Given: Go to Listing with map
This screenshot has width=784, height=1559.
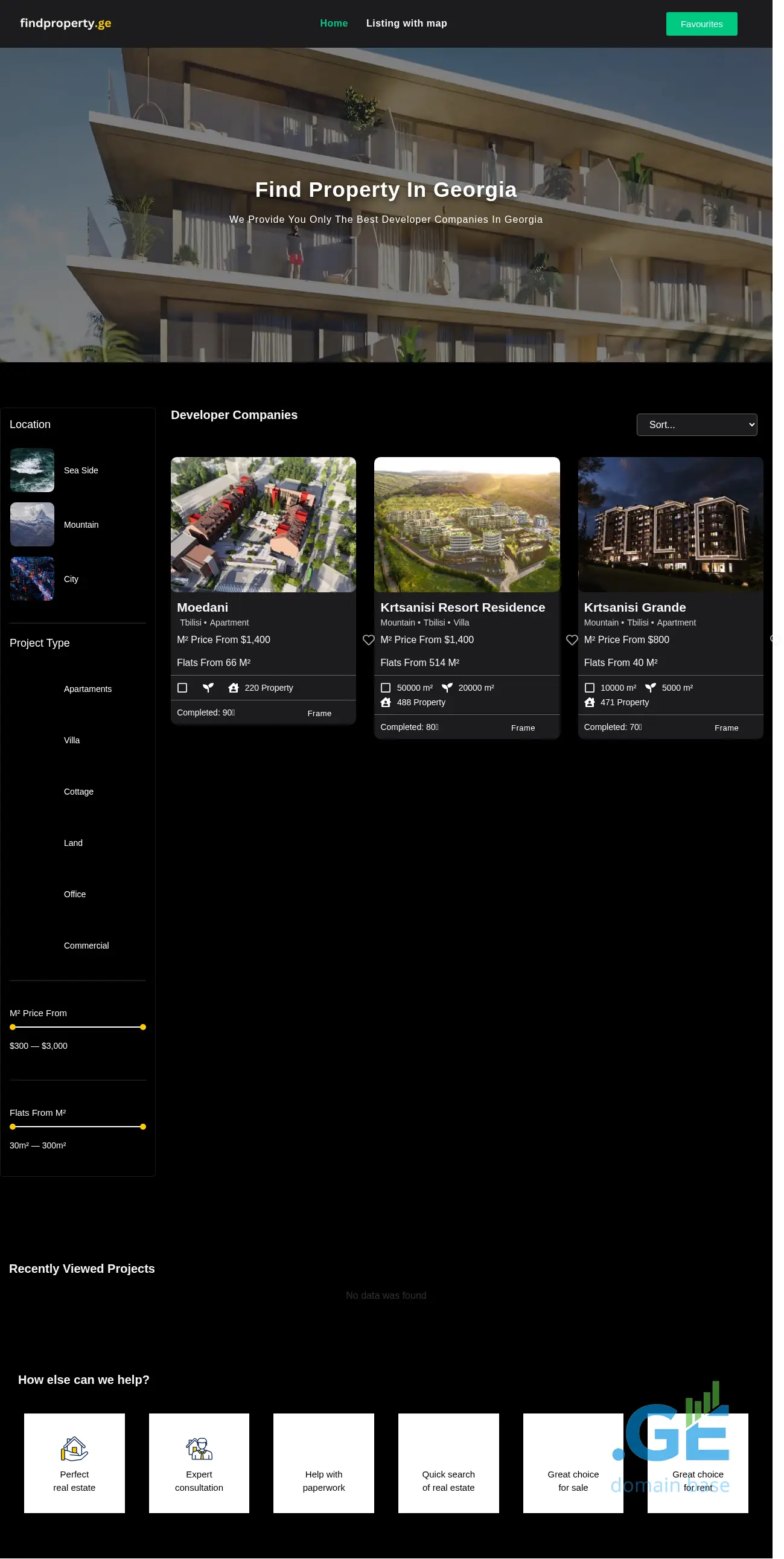Looking at the screenshot, I should (406, 24).
